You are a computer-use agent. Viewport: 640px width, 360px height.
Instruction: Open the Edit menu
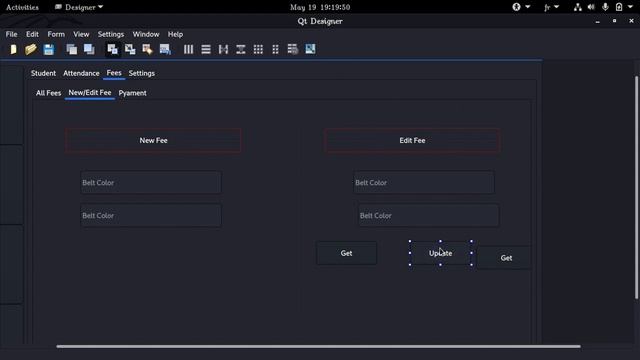click(x=32, y=34)
